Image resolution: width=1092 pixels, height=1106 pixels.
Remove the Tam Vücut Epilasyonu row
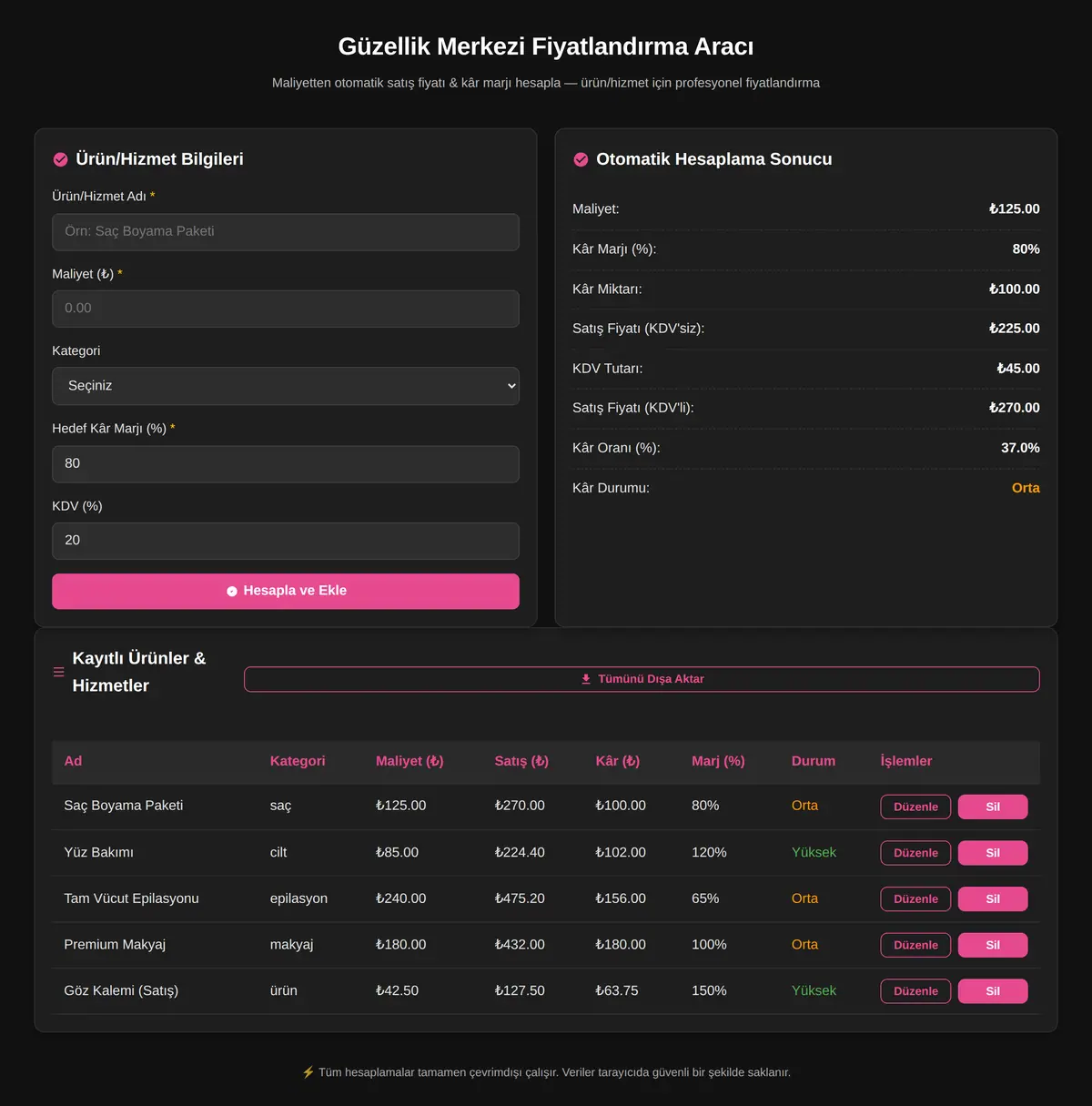pyautogui.click(x=993, y=899)
